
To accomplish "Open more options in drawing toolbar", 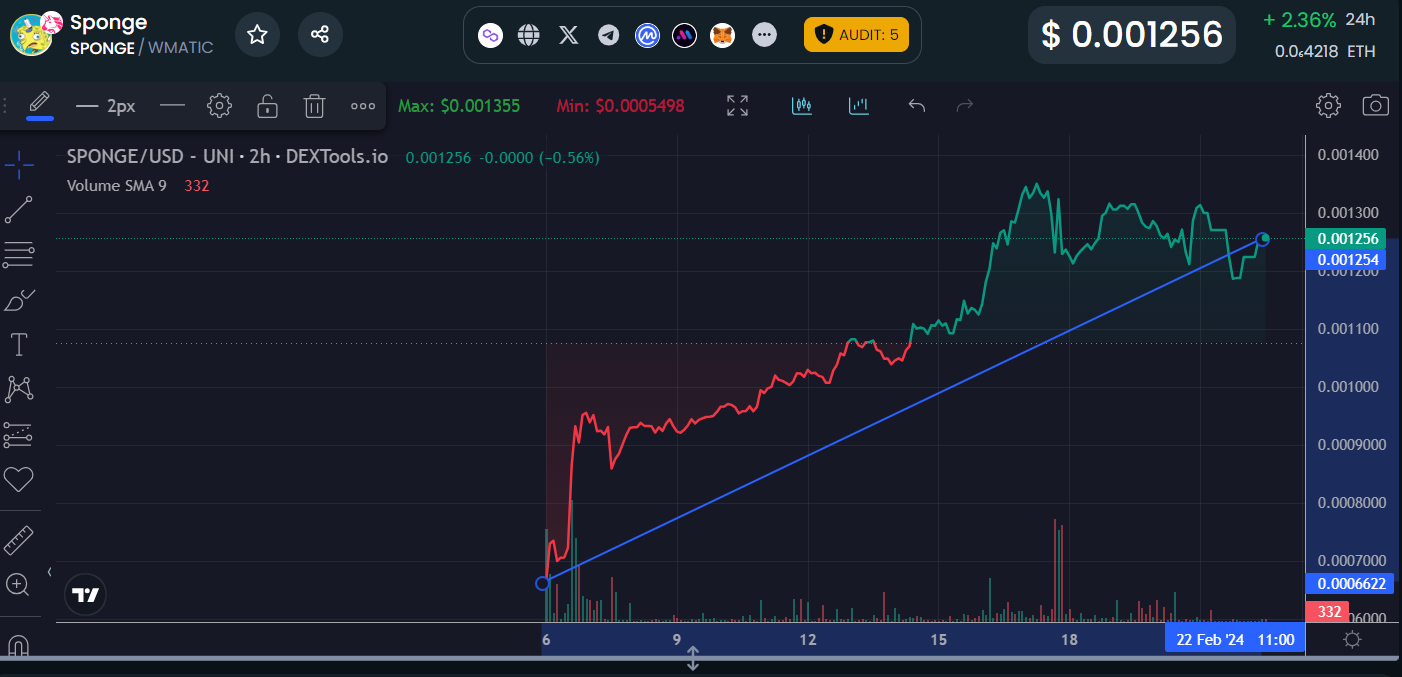I will click(x=363, y=105).
